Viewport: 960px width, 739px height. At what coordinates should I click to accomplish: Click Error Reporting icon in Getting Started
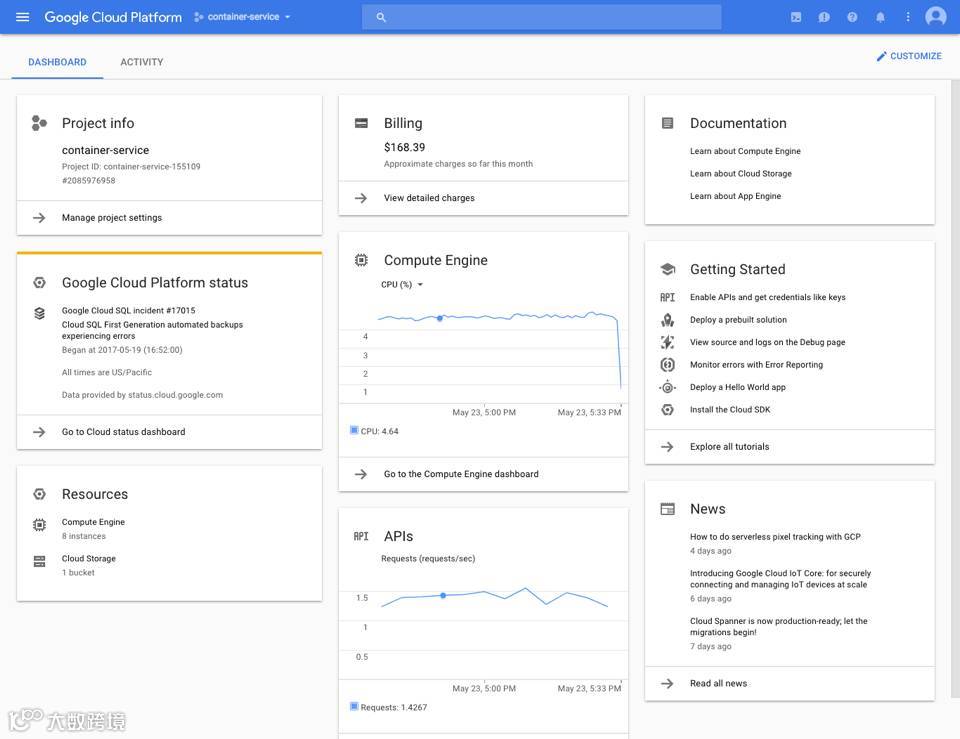pyautogui.click(x=667, y=365)
